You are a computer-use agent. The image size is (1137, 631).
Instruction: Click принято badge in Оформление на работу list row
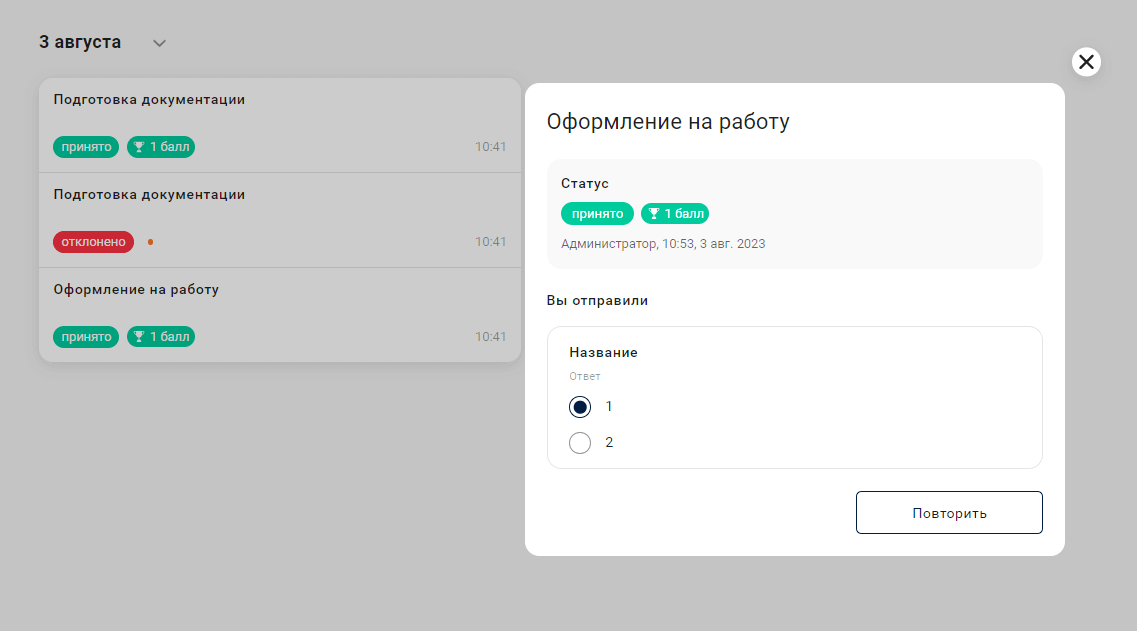click(86, 337)
